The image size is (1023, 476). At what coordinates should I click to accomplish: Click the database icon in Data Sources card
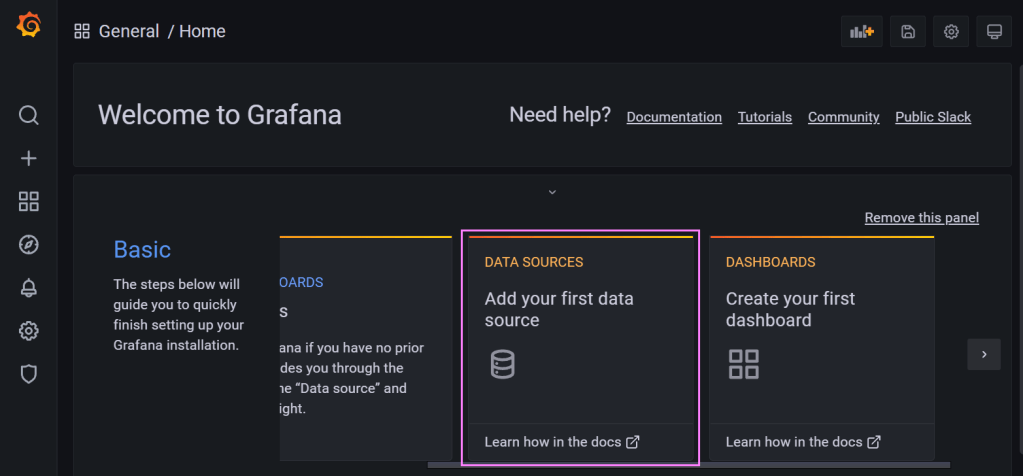pyautogui.click(x=502, y=364)
